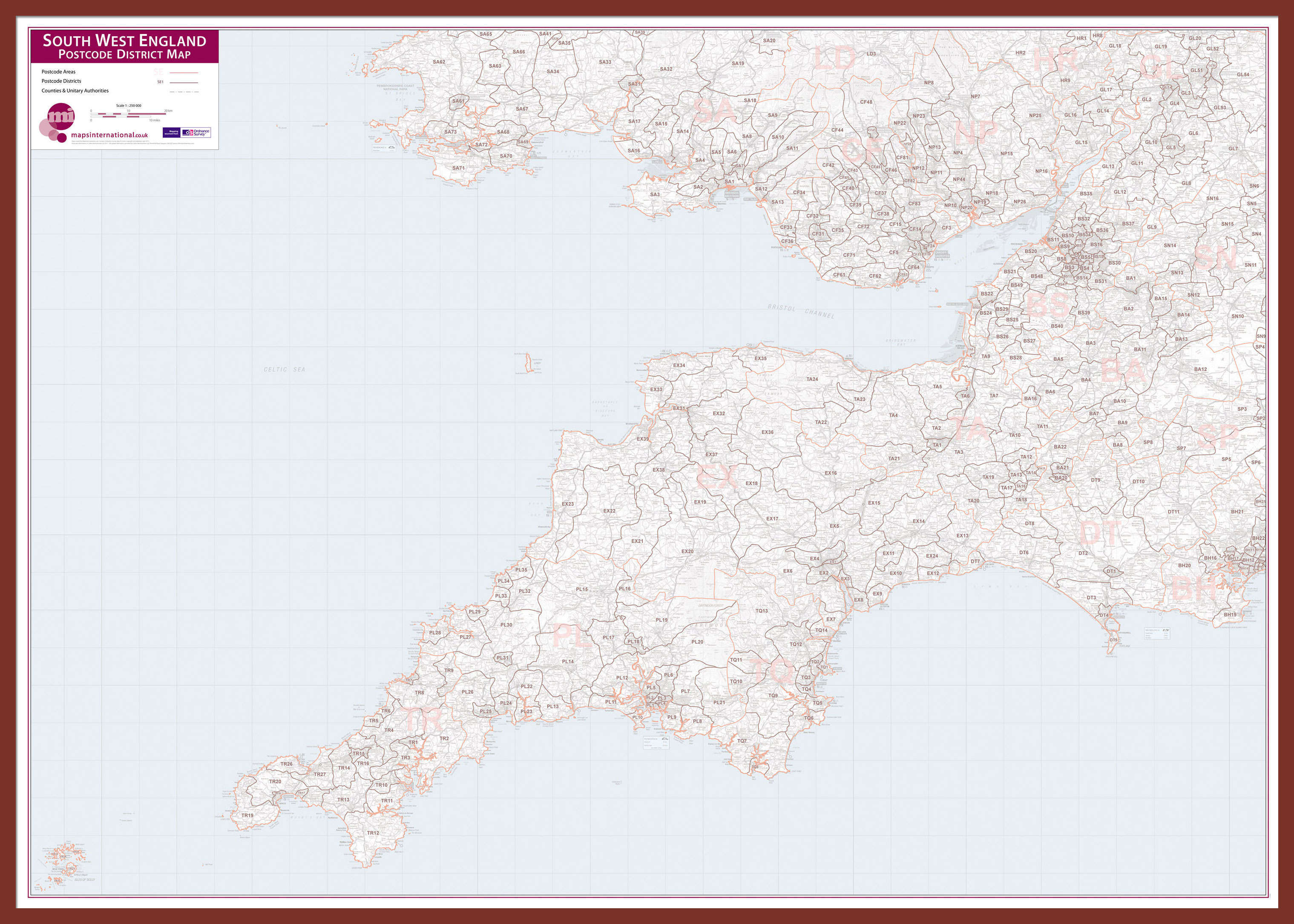Viewport: 1294px width, 924px height.
Task: Click the SA19 postcode district label
Action: 737,63
